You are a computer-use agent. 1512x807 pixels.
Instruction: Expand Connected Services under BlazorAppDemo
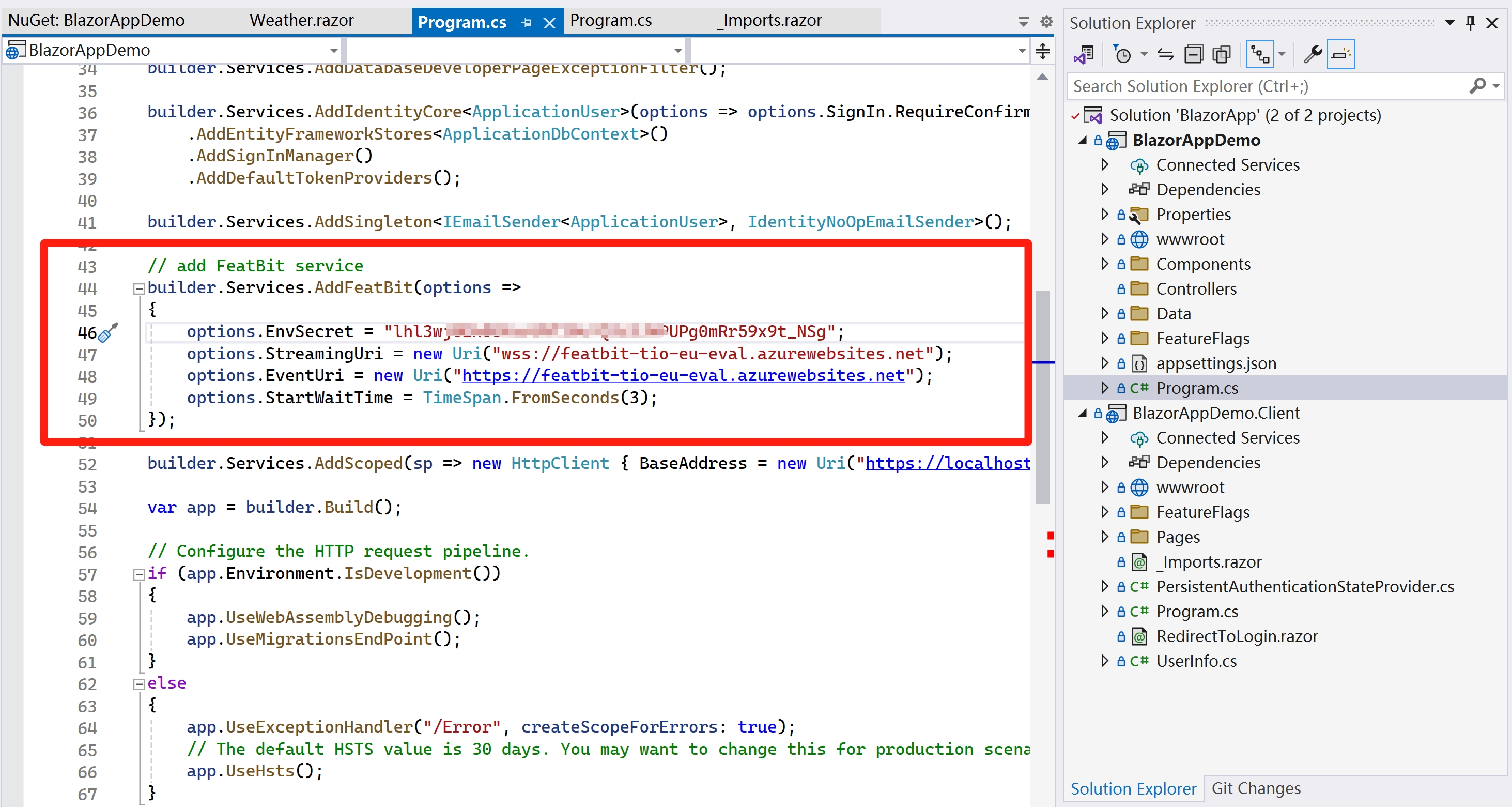pyautogui.click(x=1105, y=165)
